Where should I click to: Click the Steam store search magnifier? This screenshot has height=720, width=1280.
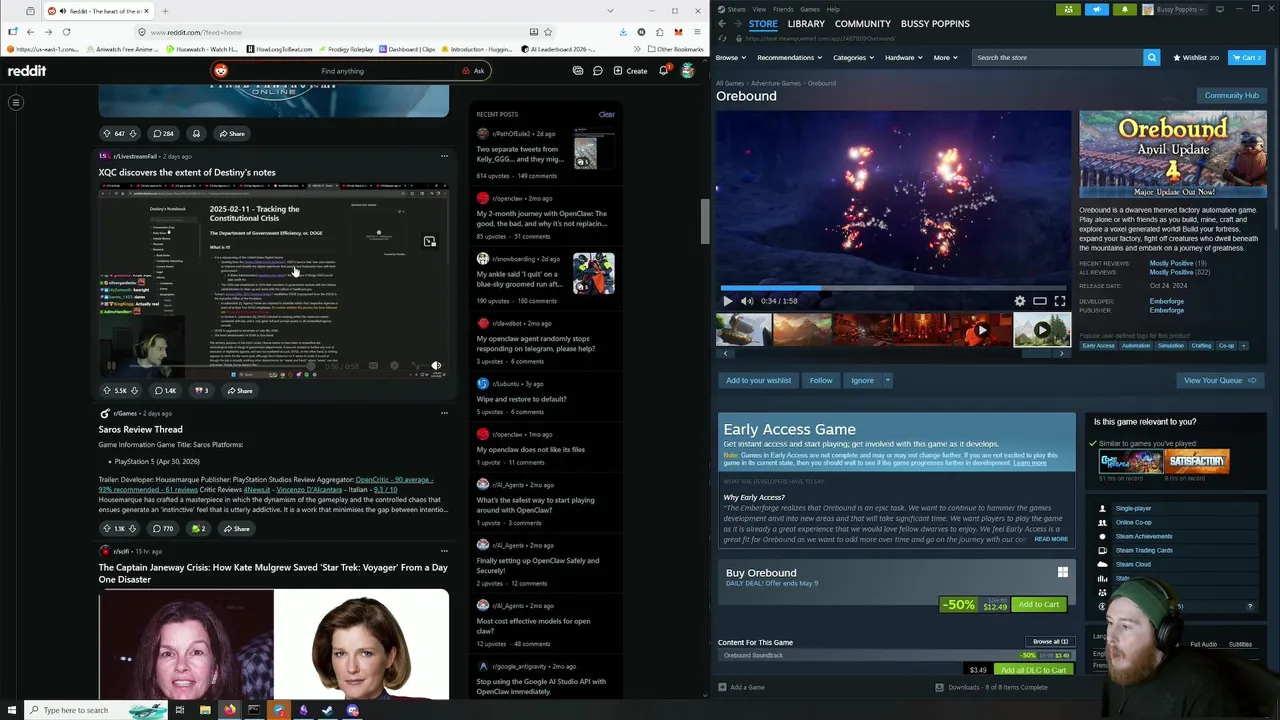coord(1151,57)
